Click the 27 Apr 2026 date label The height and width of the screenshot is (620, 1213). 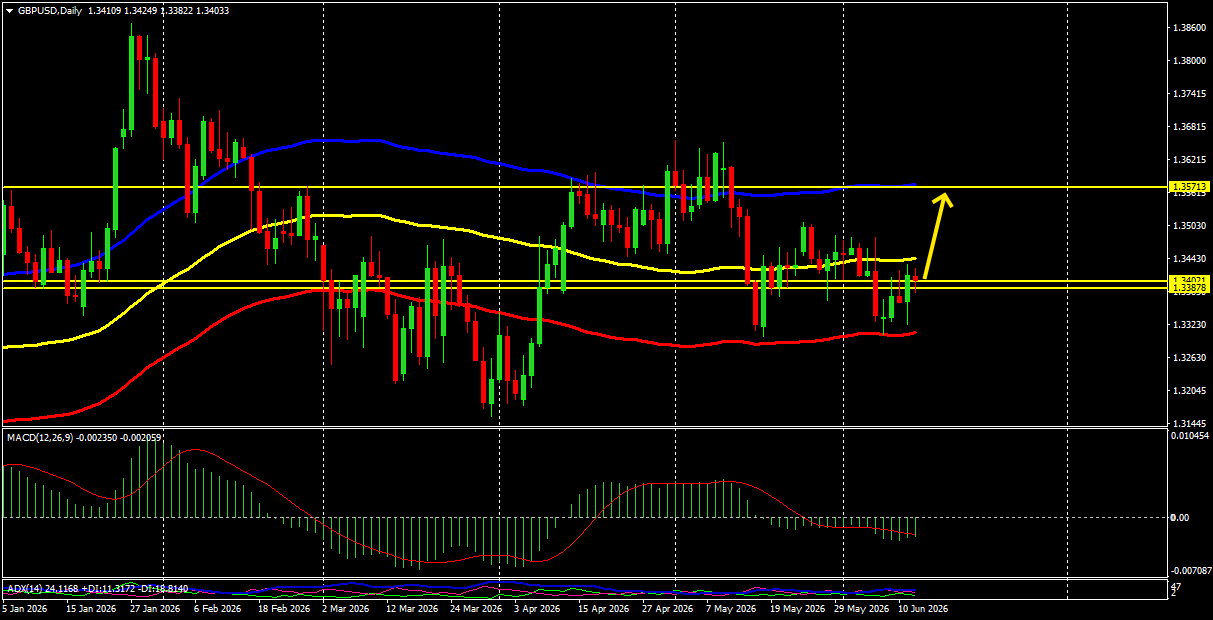pyautogui.click(x=668, y=608)
